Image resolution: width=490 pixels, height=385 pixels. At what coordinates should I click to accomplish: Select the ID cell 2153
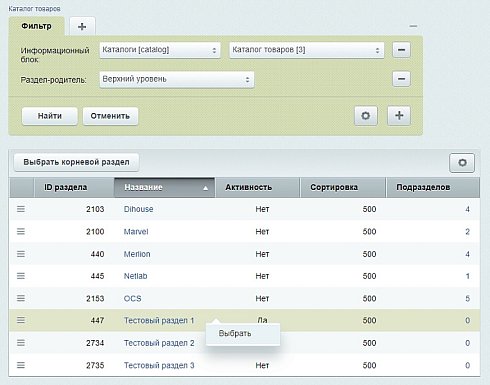[x=95, y=298]
